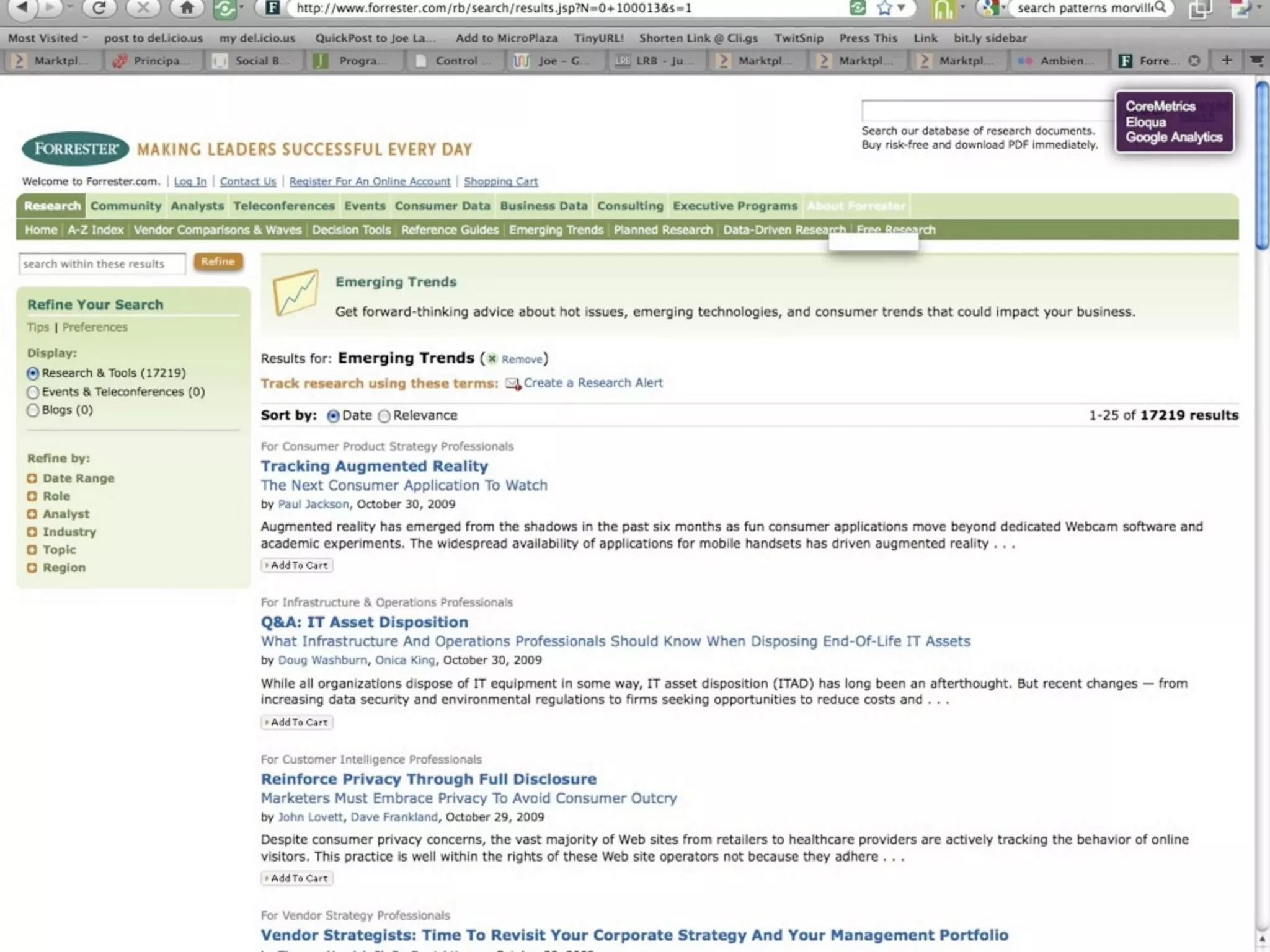Screen dimensions: 1270x952
Task: Click the bookmark star in address bar
Action: click(x=885, y=8)
